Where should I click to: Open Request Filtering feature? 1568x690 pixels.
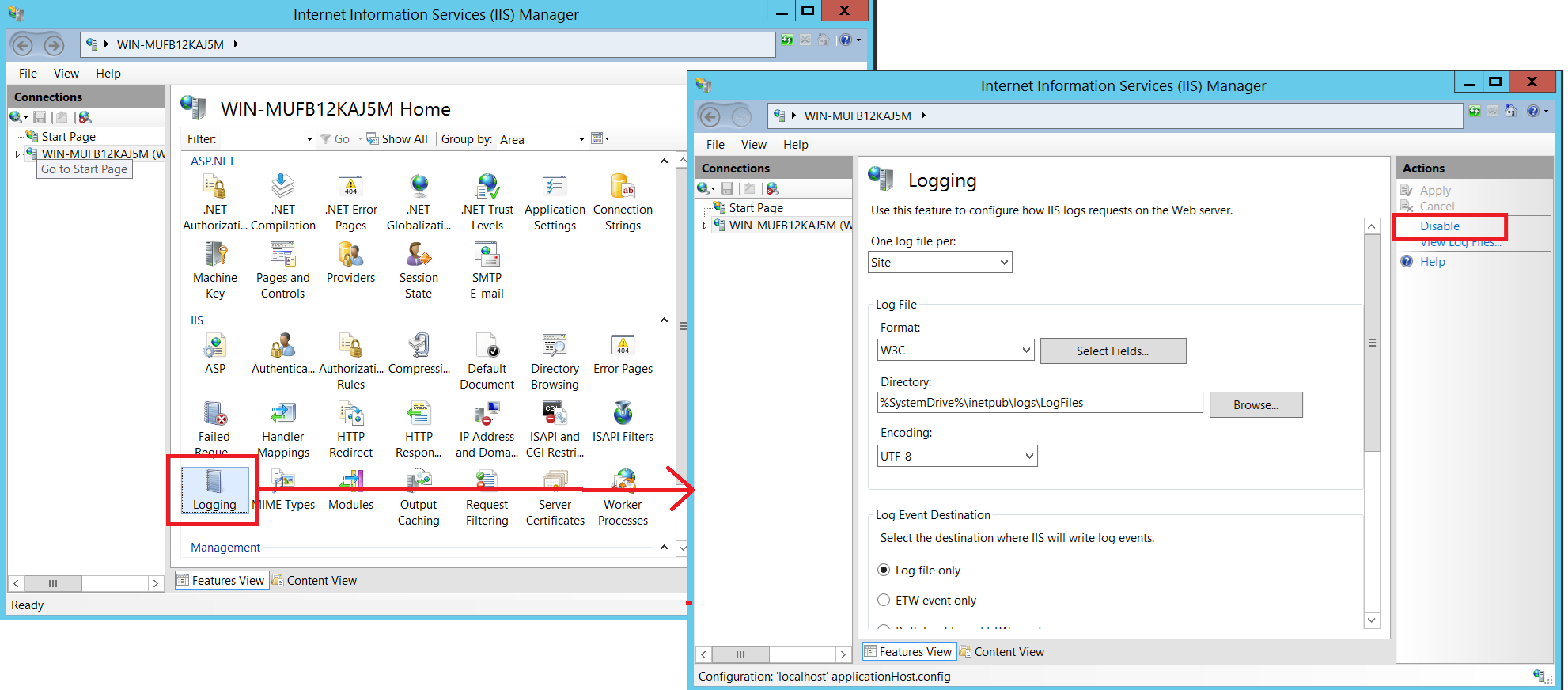point(487,498)
